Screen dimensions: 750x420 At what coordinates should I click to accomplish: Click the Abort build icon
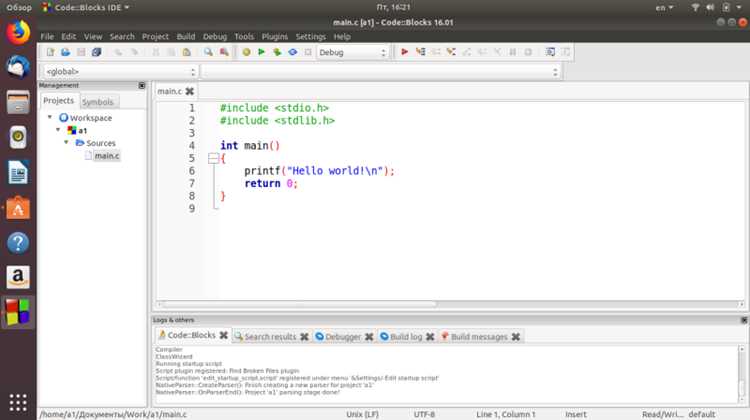point(308,52)
